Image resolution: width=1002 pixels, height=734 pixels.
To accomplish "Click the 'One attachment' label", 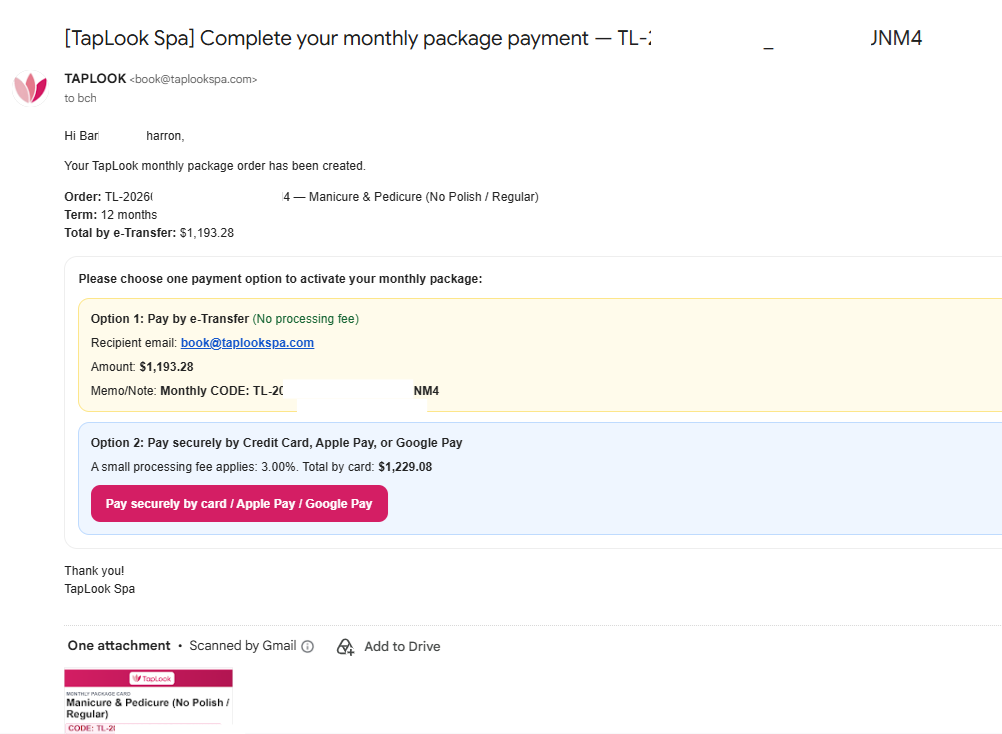I will coord(119,646).
